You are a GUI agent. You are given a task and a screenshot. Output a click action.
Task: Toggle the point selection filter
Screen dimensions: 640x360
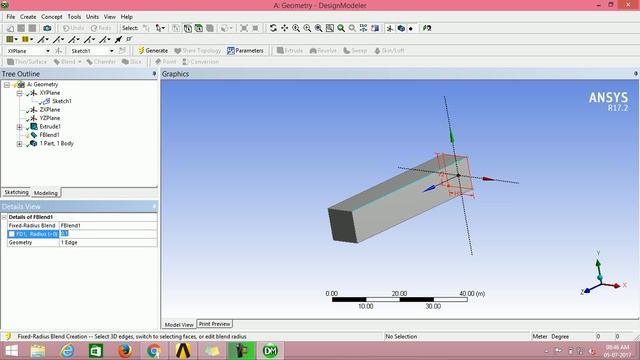176,28
